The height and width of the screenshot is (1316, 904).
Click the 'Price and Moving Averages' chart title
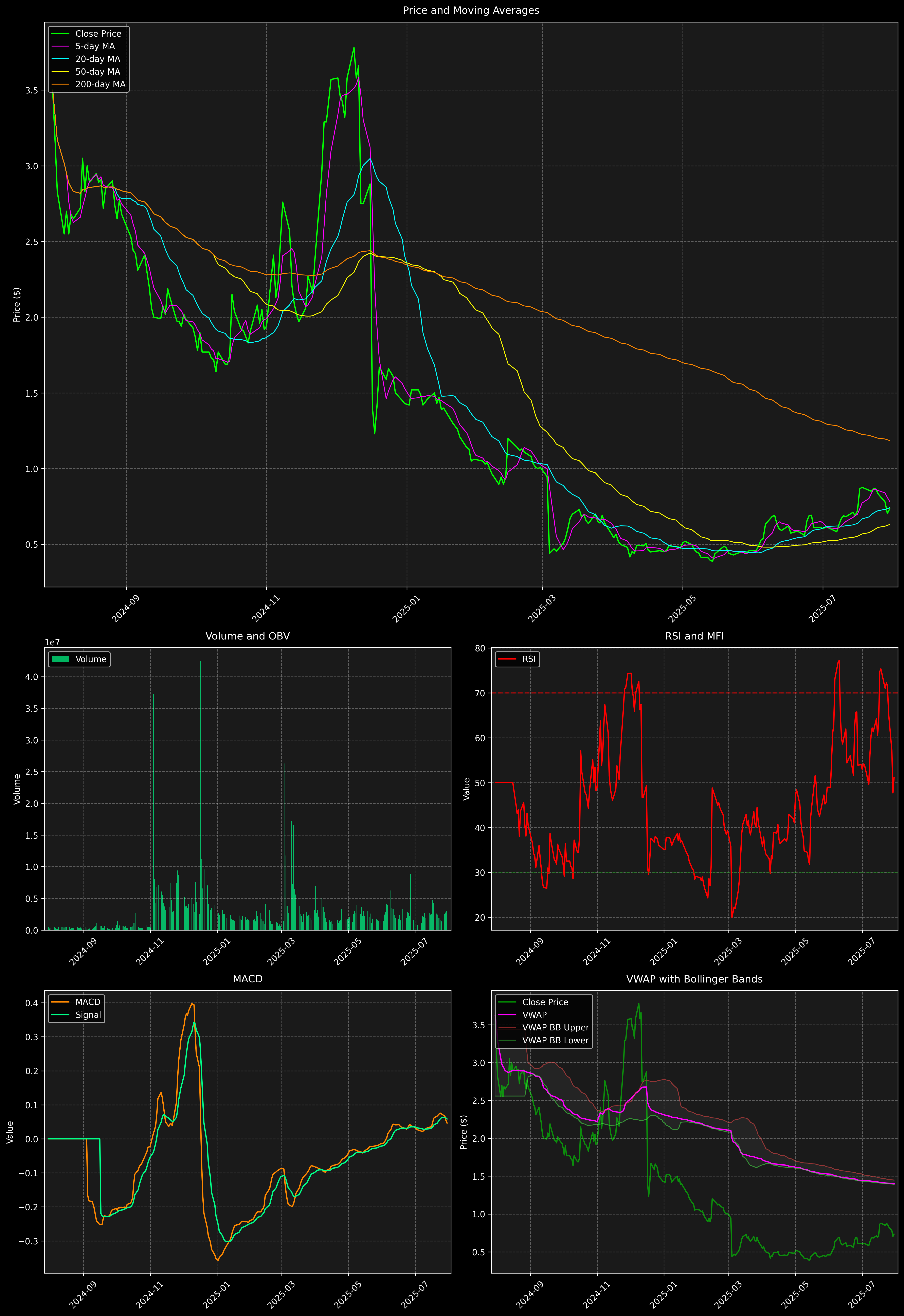[471, 10]
